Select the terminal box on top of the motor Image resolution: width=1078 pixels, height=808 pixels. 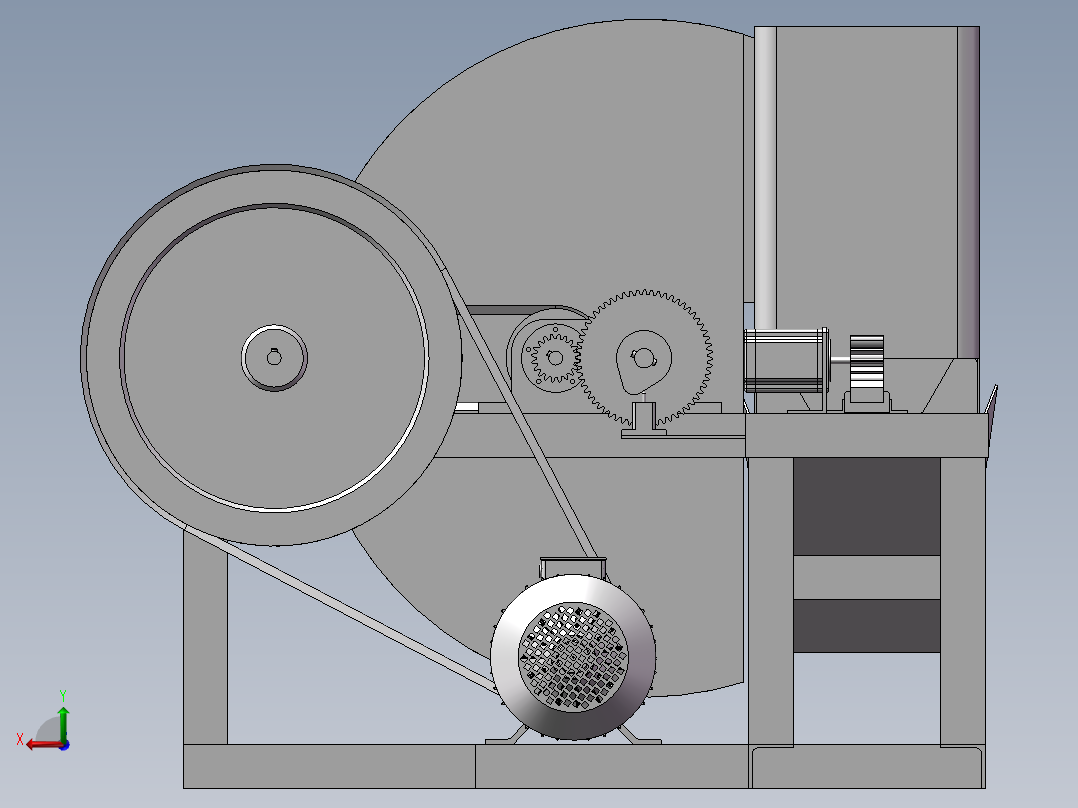pos(573,567)
